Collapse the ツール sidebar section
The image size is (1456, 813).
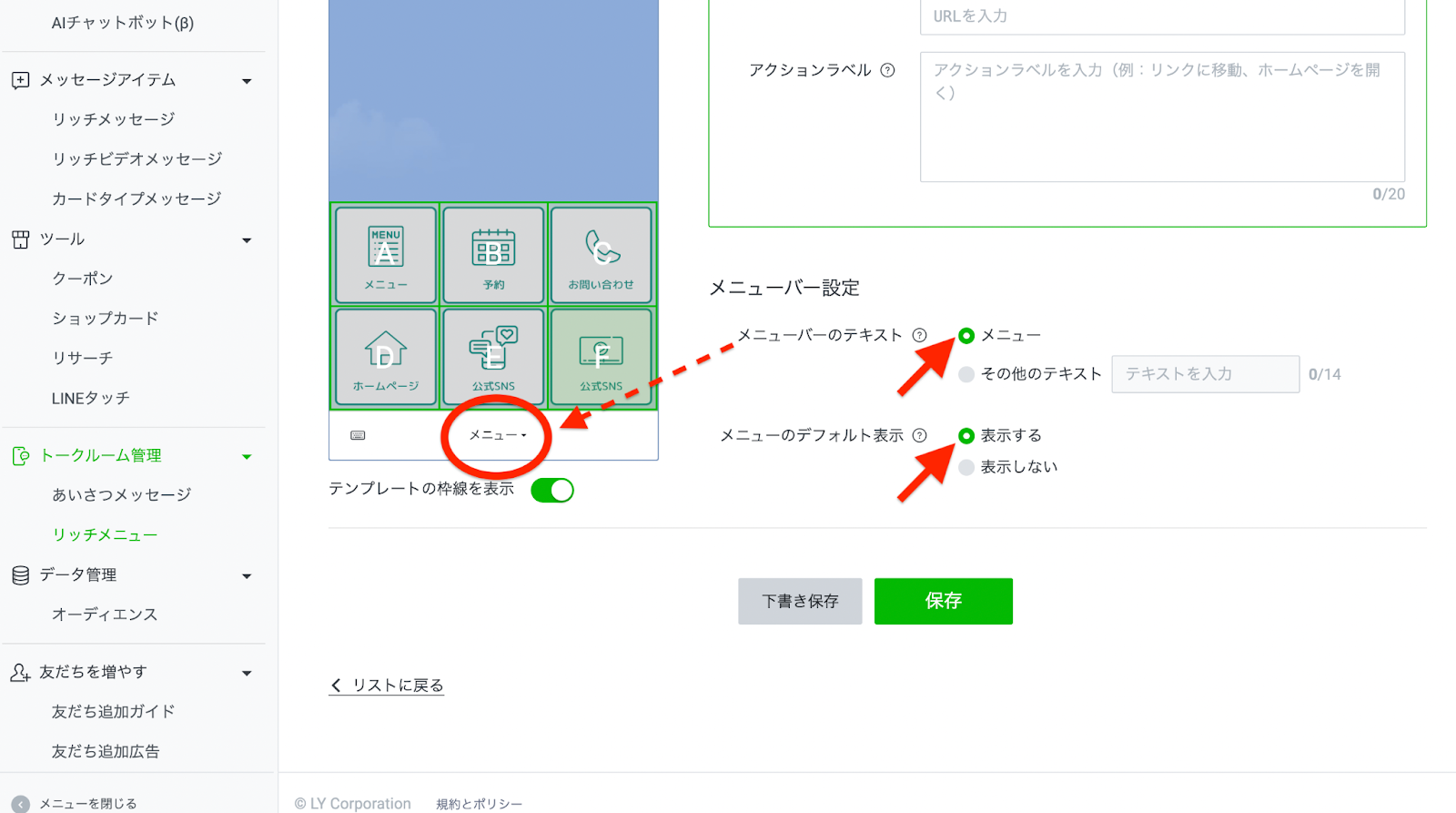[247, 240]
